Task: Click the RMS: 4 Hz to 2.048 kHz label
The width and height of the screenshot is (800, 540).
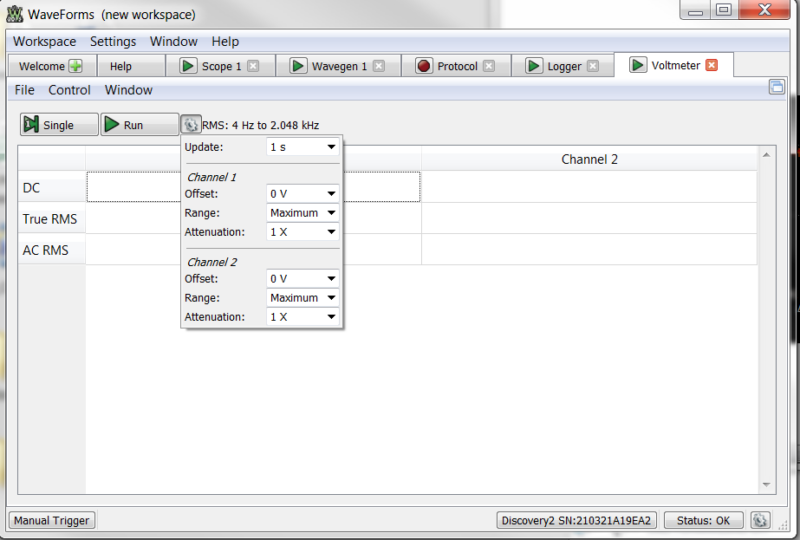Action: [x=260, y=125]
